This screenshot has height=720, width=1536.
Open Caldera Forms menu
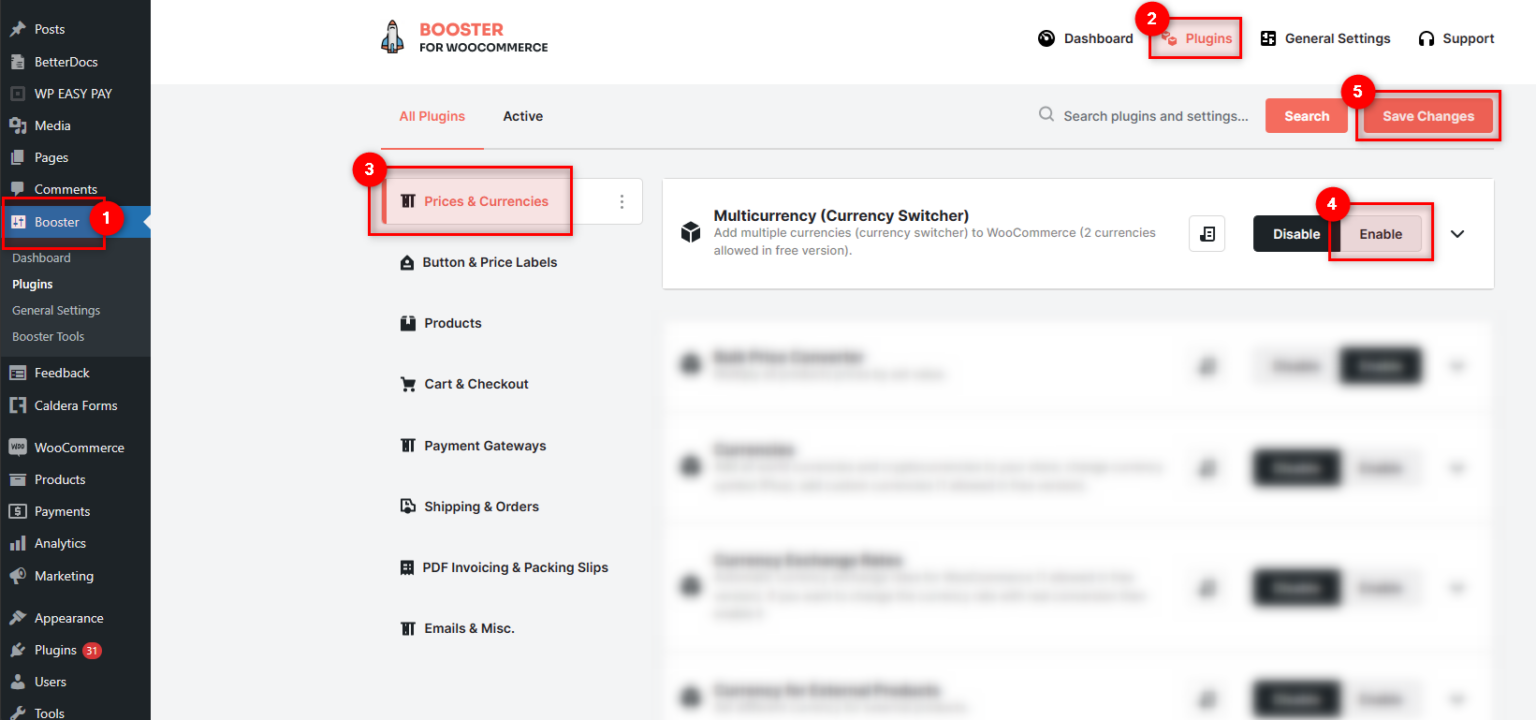pyautogui.click(x=75, y=405)
